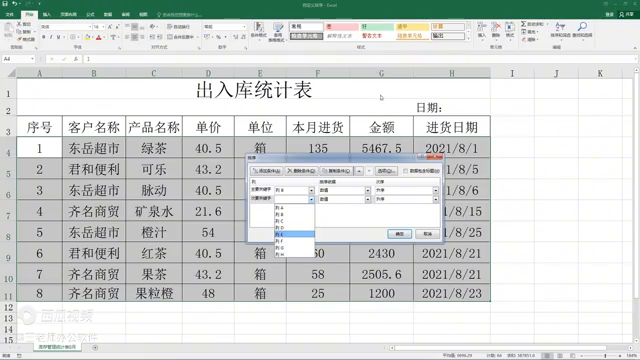Toggle Bold formatting
The width and height of the screenshot is (640, 360).
pyautogui.click(x=44, y=37)
